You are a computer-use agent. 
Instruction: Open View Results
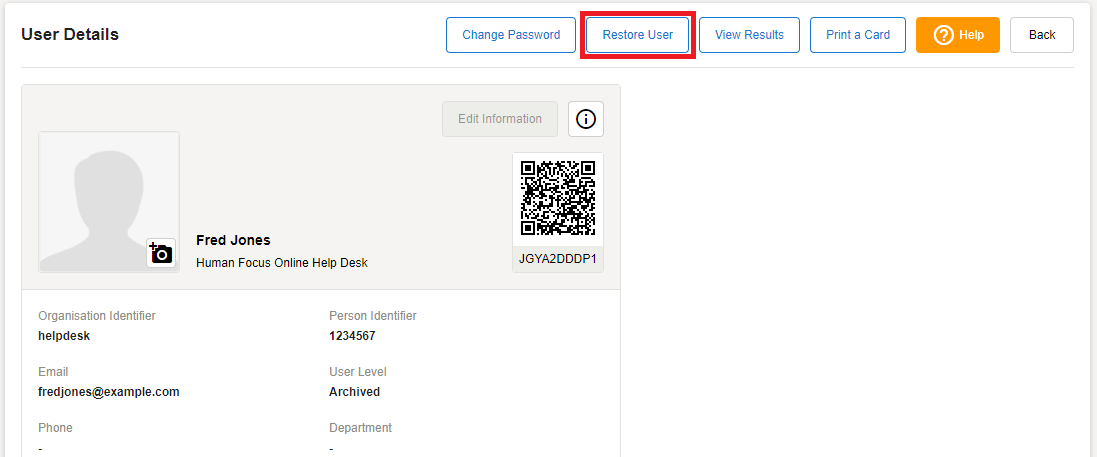(x=749, y=35)
